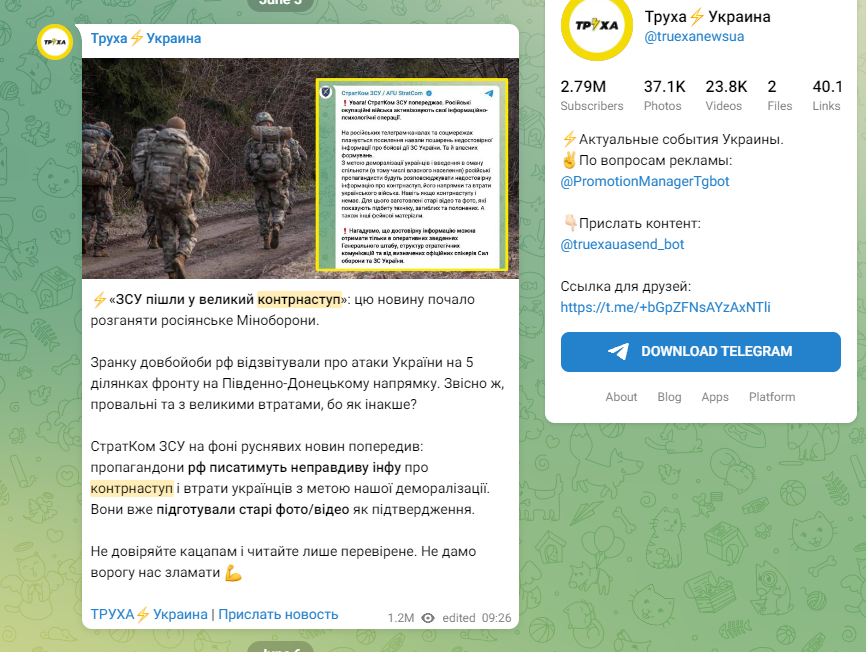Image resolution: width=866 pixels, height=652 pixels.
Task: Open the 23.8K Videos section
Action: [x=726, y=96]
